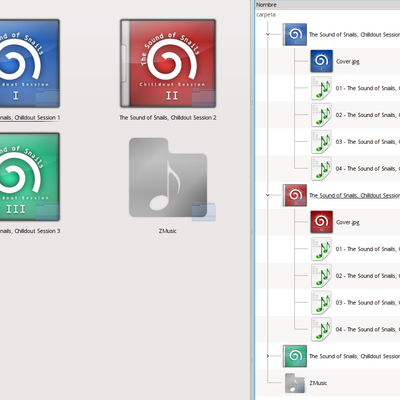Select the small grey ZMusic folder icon in the tree
400x400 pixels.
(x=295, y=383)
